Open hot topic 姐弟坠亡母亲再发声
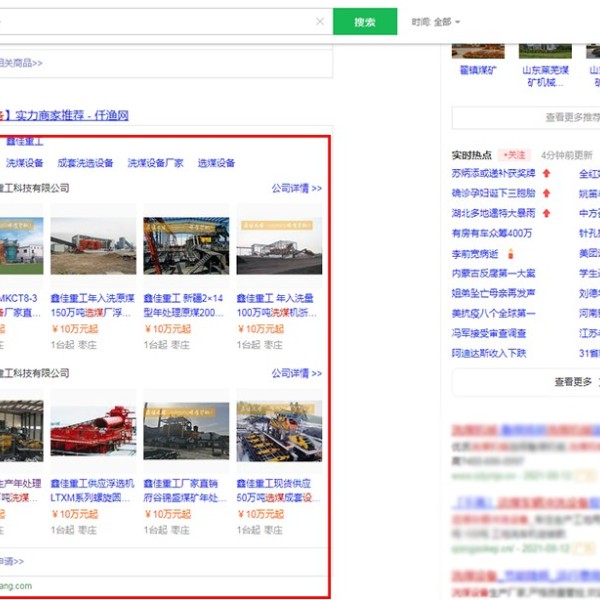The height and width of the screenshot is (600, 600). tap(493, 293)
